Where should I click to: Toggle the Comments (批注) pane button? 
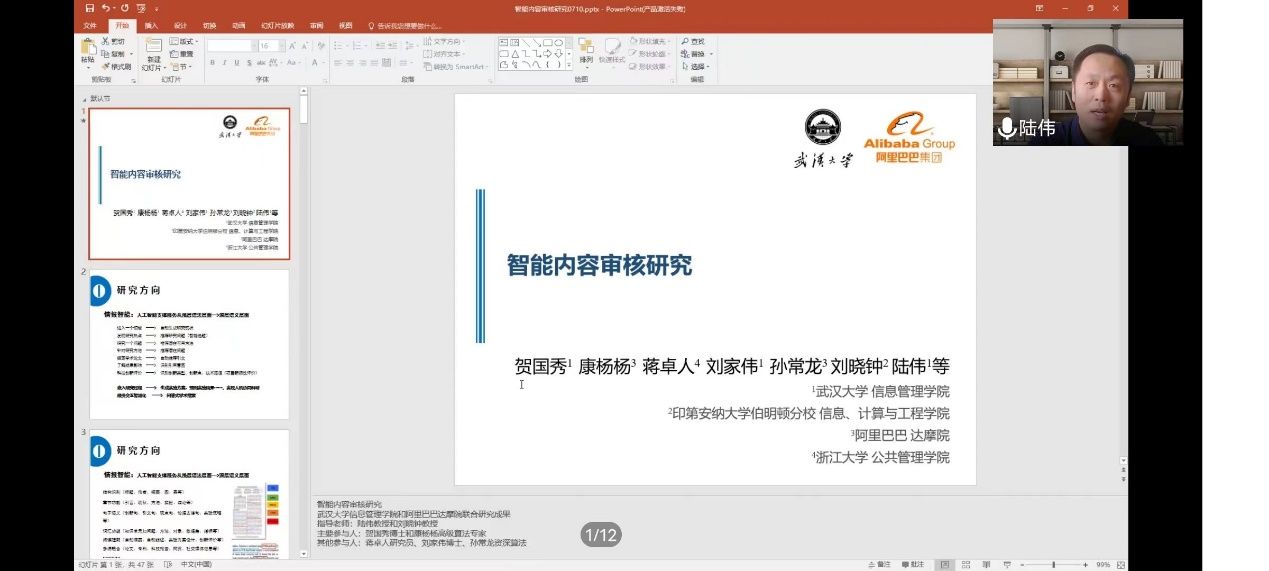pyautogui.click(x=912, y=564)
